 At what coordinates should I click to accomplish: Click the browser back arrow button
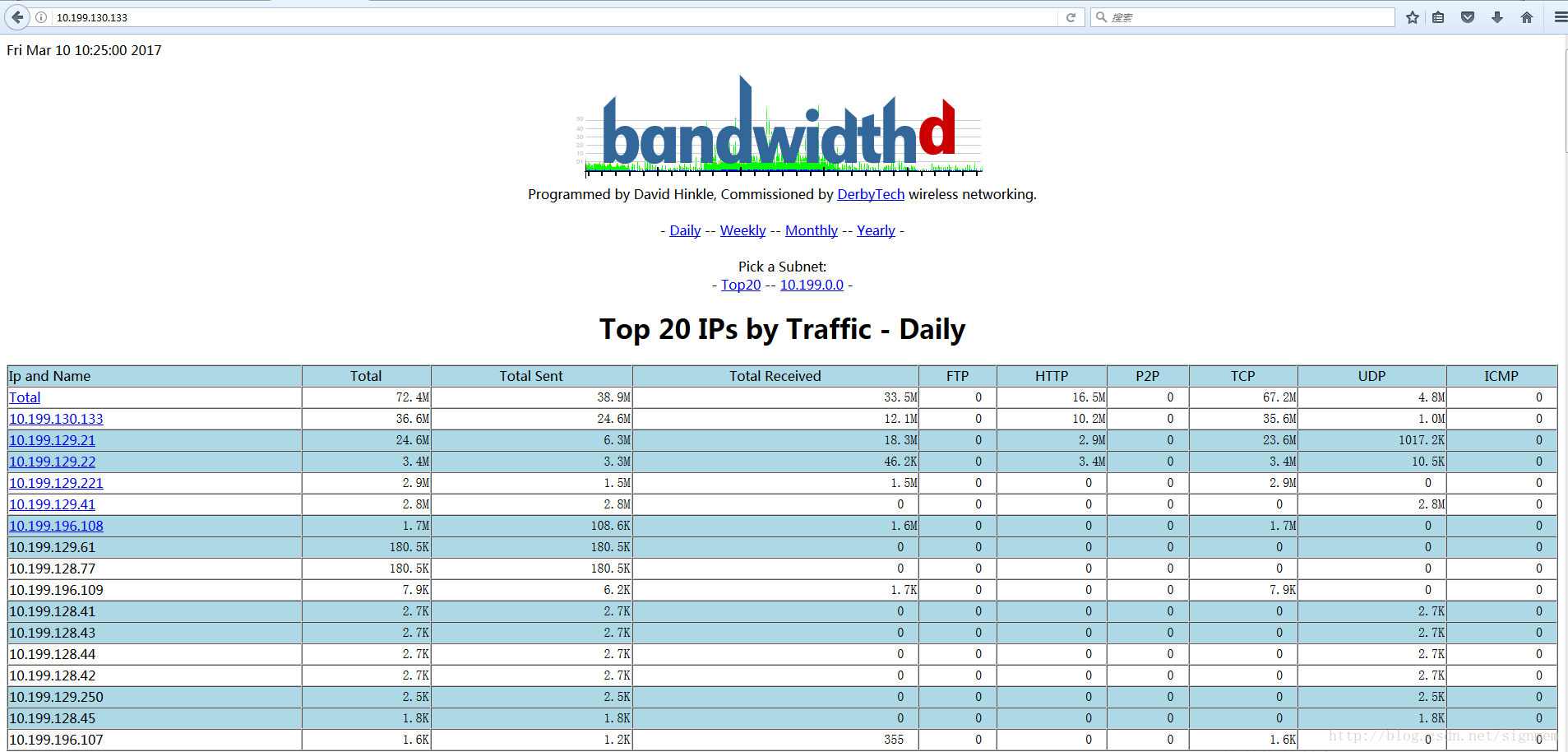(17, 17)
